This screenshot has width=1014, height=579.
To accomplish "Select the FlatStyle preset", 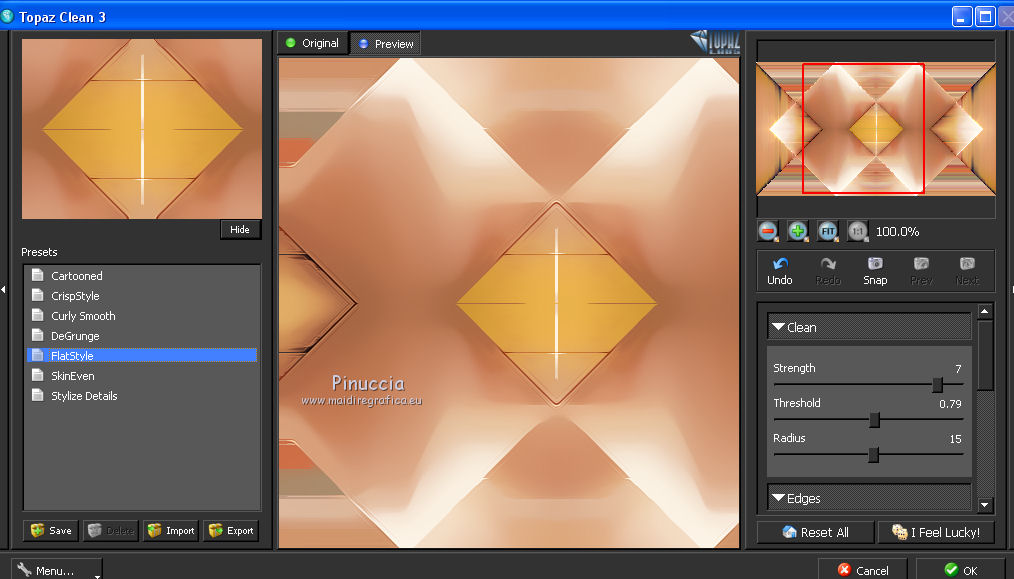I will coord(142,355).
